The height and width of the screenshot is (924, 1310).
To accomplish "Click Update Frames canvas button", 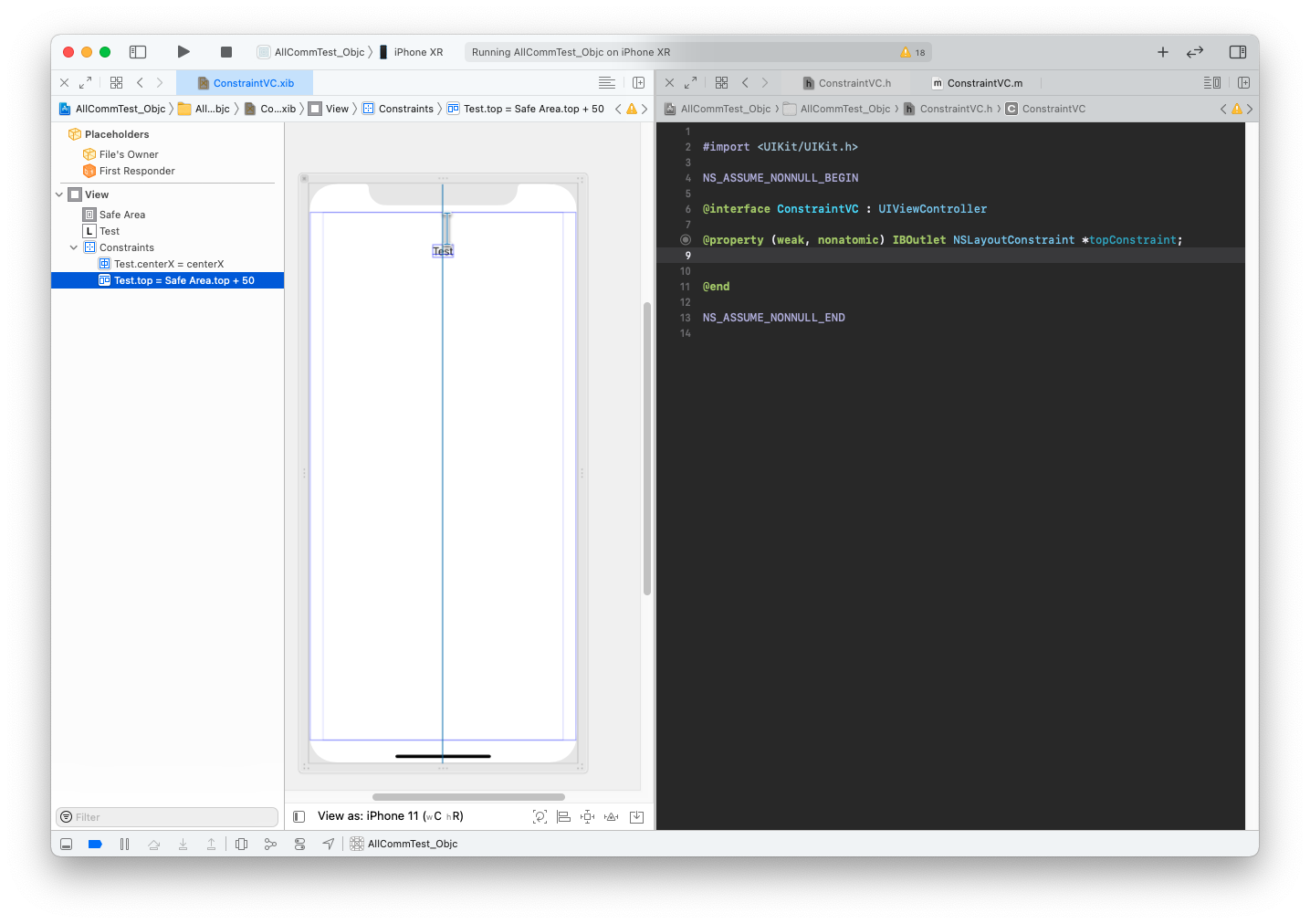I will (540, 816).
